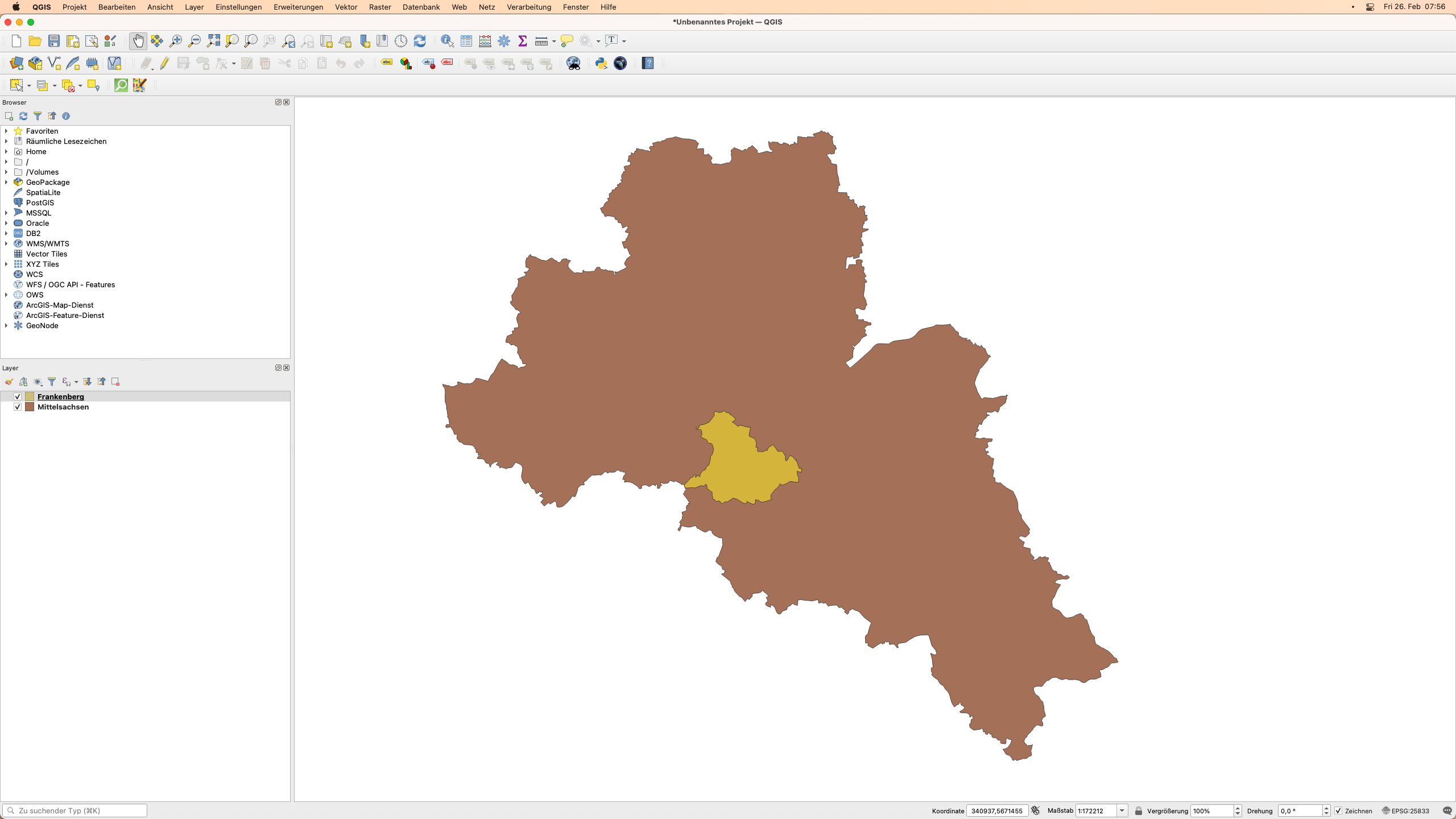Image resolution: width=1456 pixels, height=819 pixels.
Task: Toggle the Zeichnen render checkbox
Action: tap(1338, 811)
